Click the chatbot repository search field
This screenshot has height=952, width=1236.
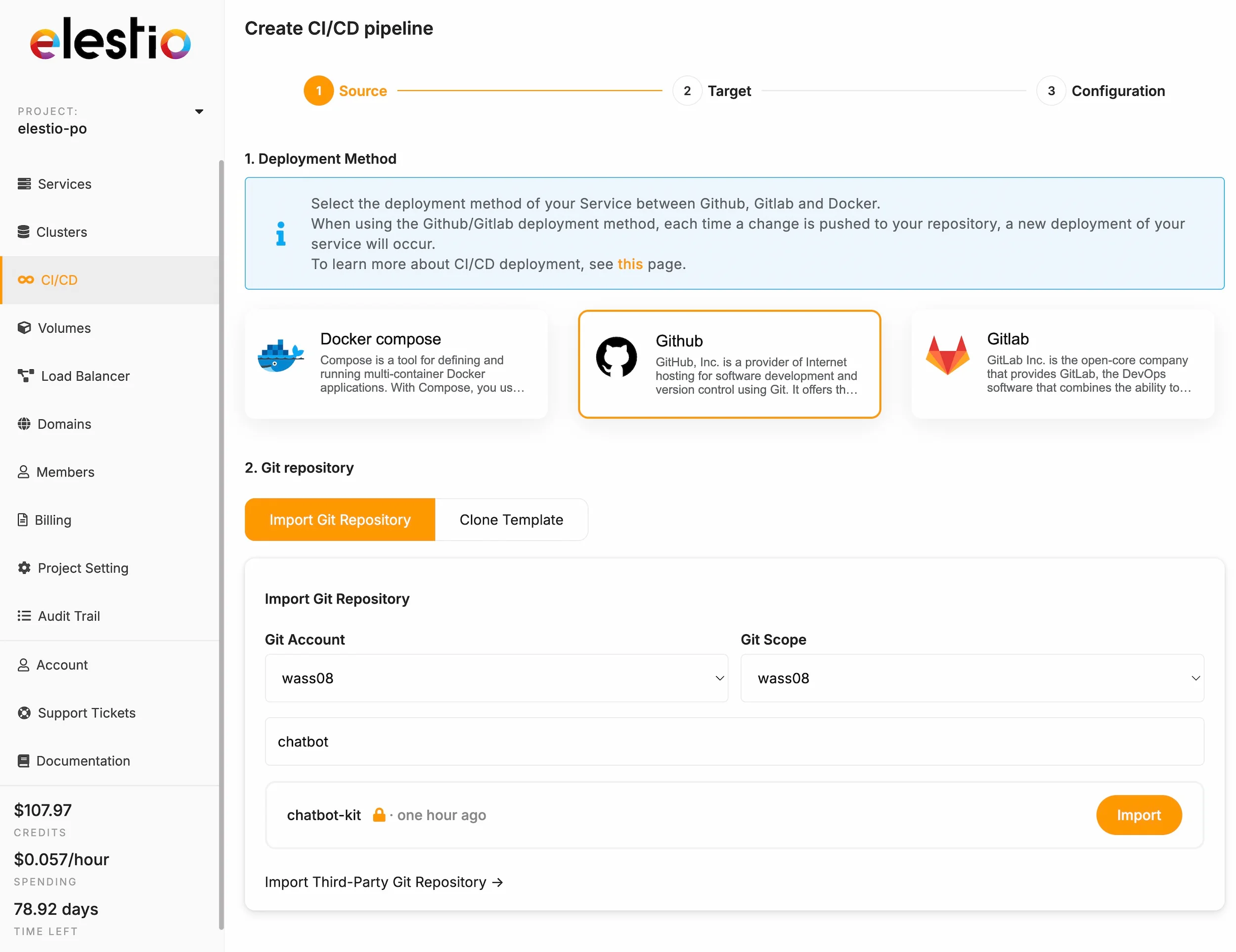734,741
